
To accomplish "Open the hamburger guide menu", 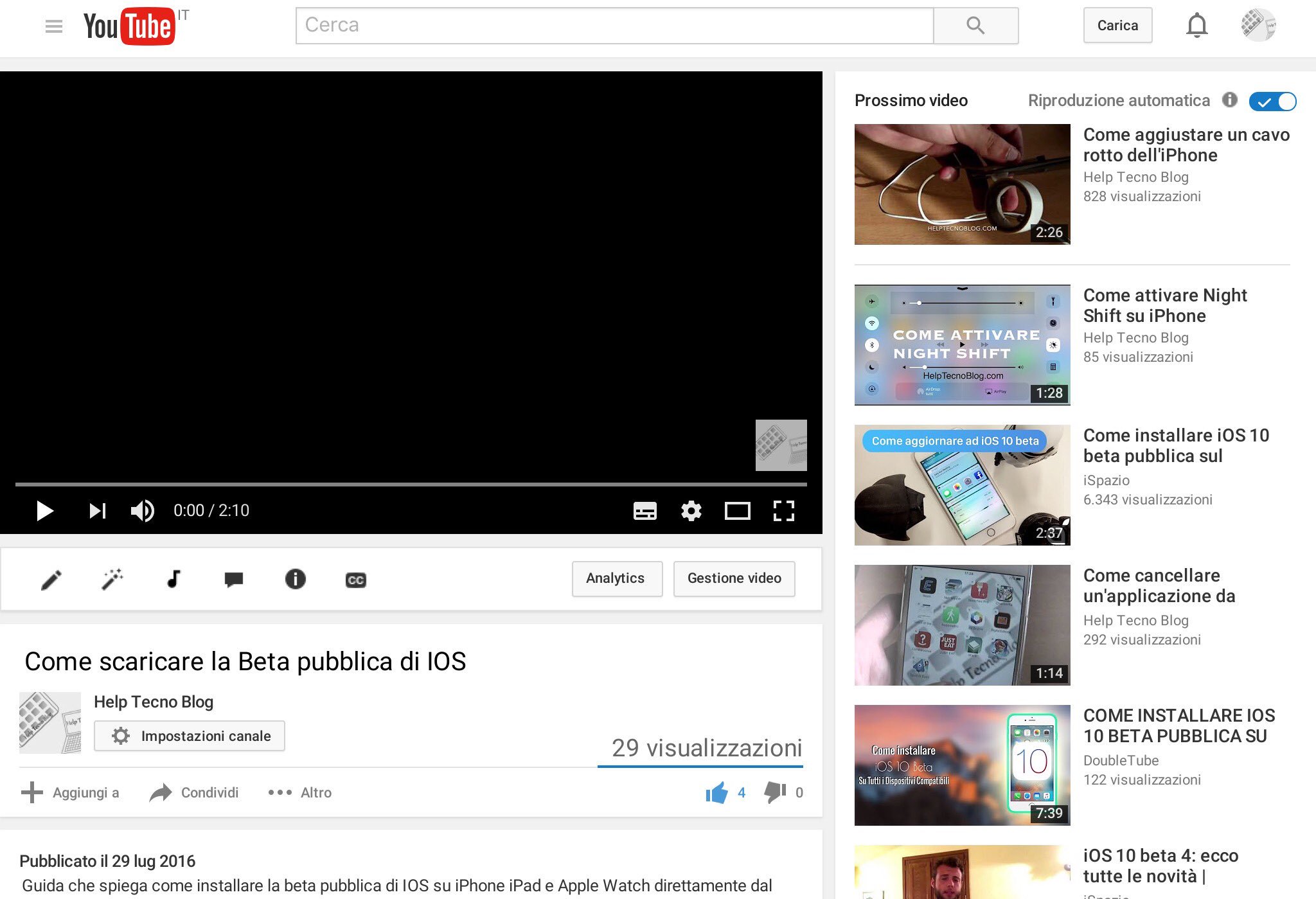I will point(54,26).
